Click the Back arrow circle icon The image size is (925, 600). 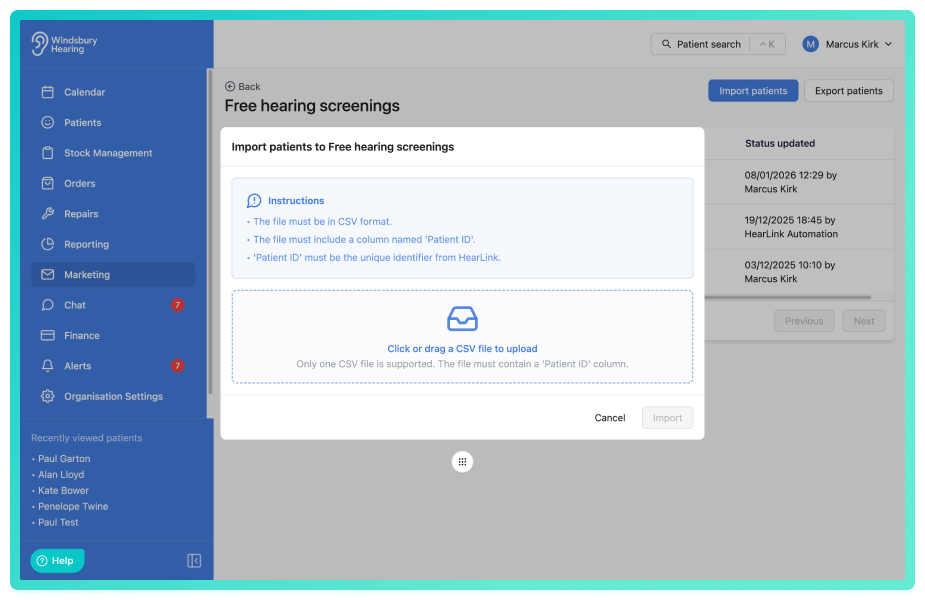coord(230,87)
